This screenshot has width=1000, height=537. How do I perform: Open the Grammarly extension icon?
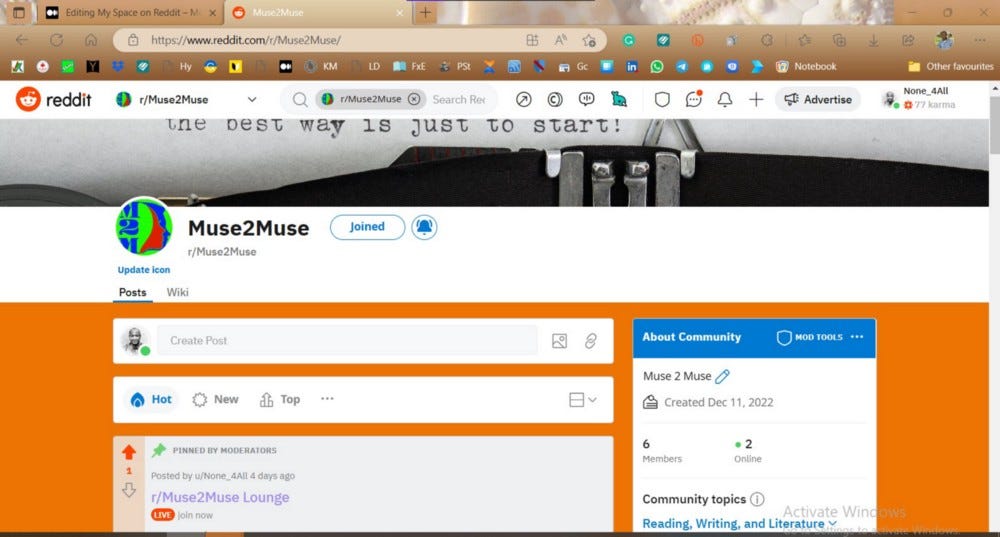point(629,40)
